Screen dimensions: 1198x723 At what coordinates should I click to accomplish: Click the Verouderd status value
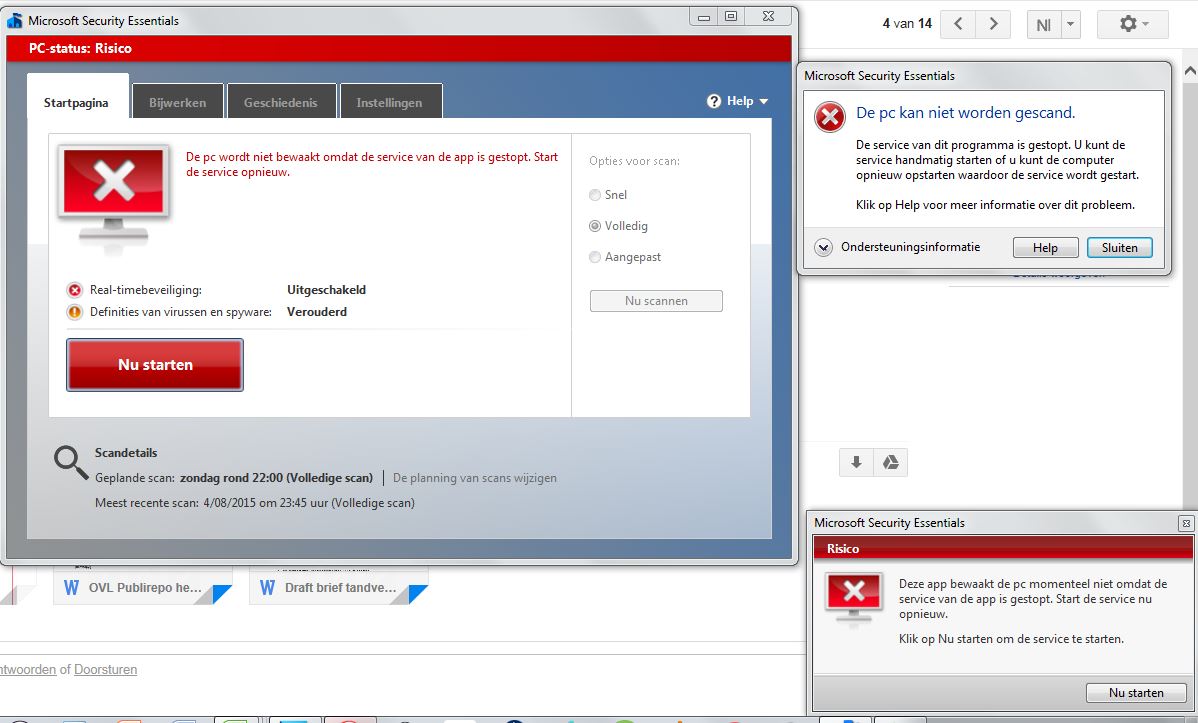tap(317, 312)
